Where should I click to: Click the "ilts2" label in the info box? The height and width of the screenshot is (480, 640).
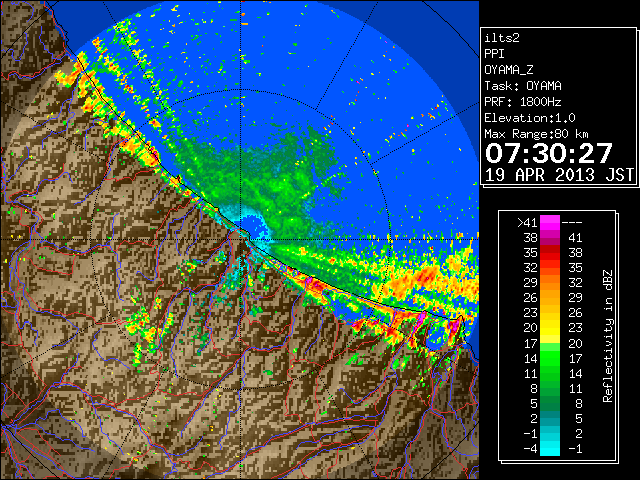[502, 38]
